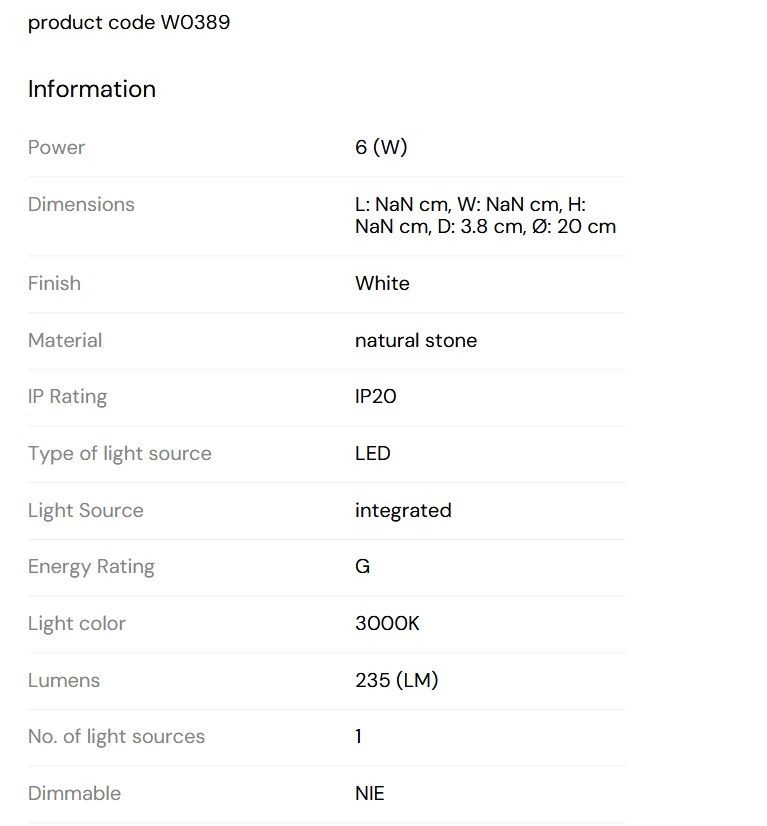Click the No. of light sources label
Viewport: 767px width, 826px height.
click(x=116, y=736)
